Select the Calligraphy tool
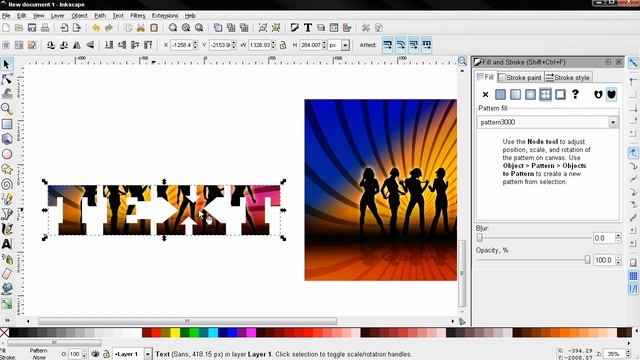 (x=7, y=229)
